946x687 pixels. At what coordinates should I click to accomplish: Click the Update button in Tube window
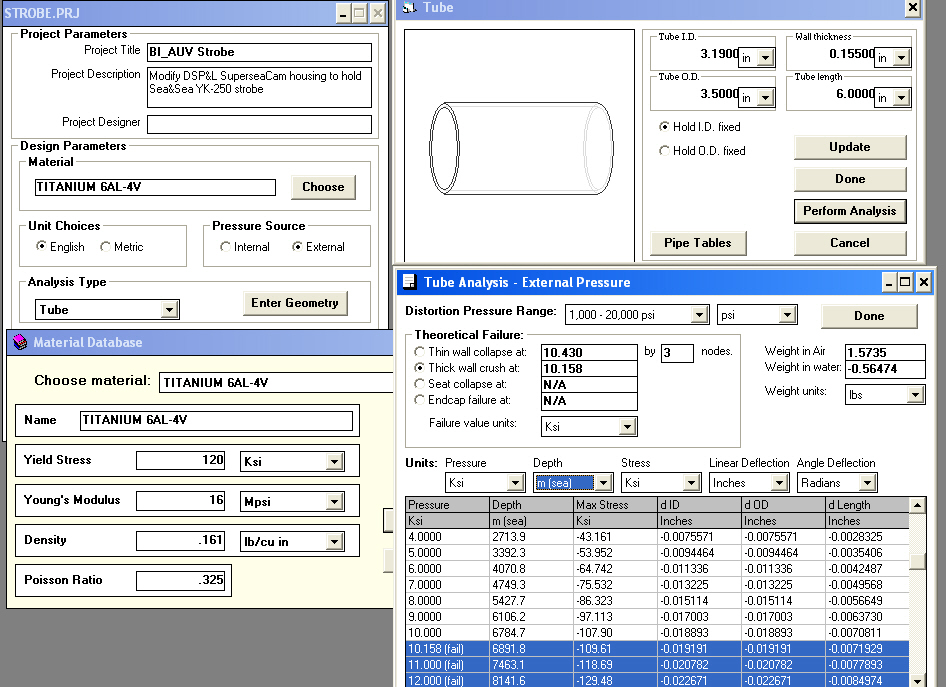(x=850, y=147)
